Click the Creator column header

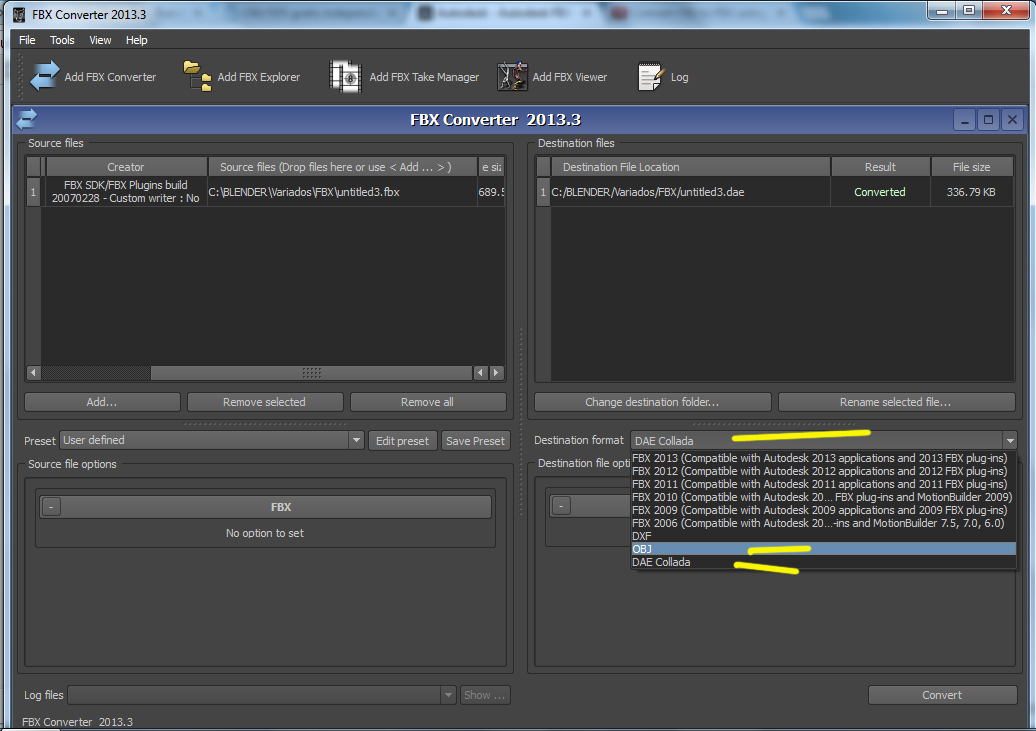point(126,167)
